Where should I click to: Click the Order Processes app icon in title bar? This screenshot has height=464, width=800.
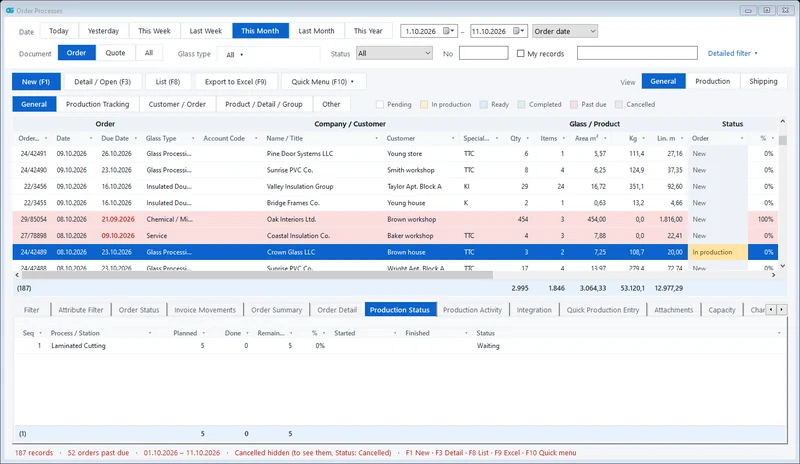click(x=10, y=10)
